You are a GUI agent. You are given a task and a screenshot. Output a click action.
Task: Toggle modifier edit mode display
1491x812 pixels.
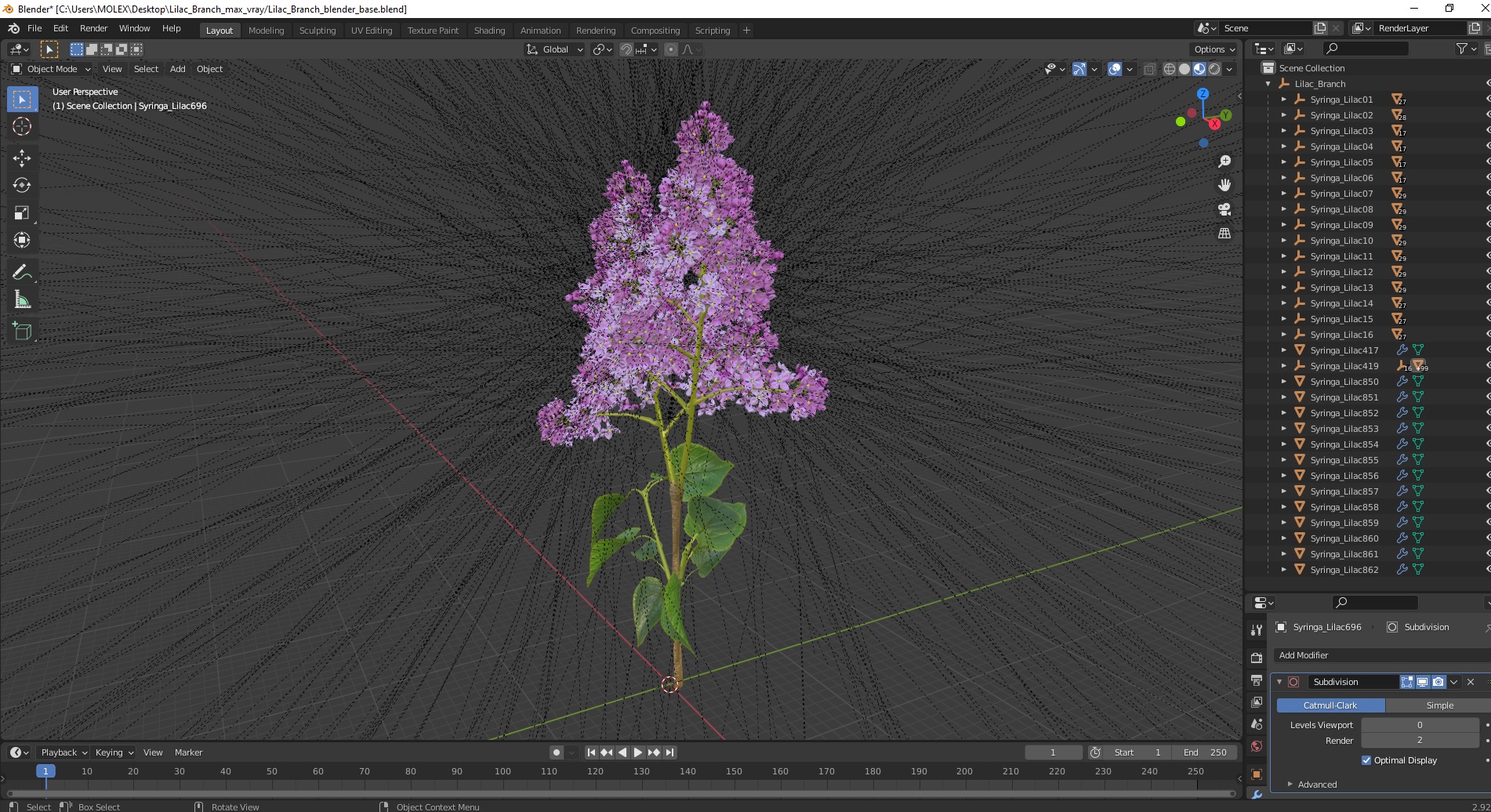(x=1407, y=682)
